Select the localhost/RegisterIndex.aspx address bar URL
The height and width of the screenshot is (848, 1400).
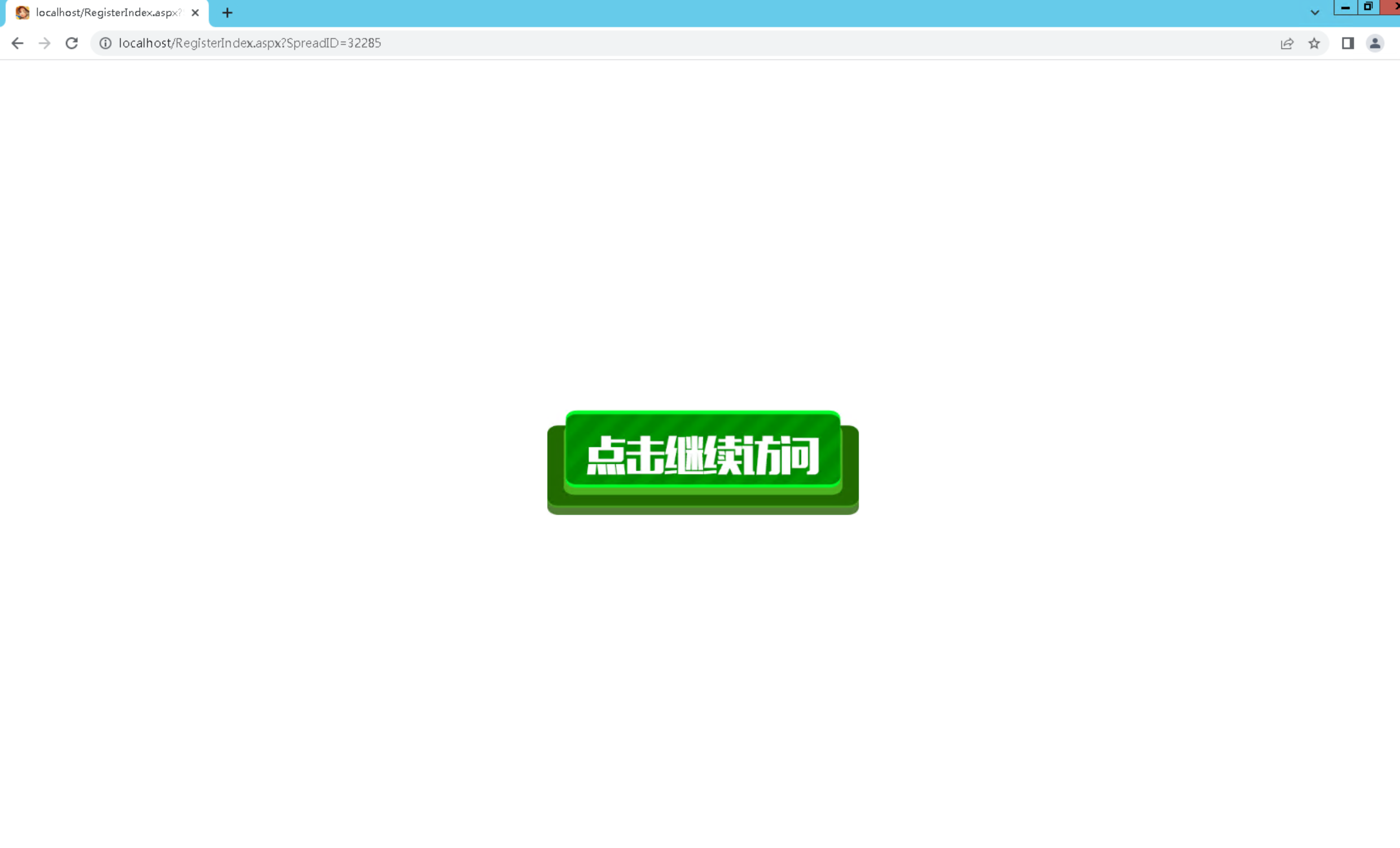249,43
